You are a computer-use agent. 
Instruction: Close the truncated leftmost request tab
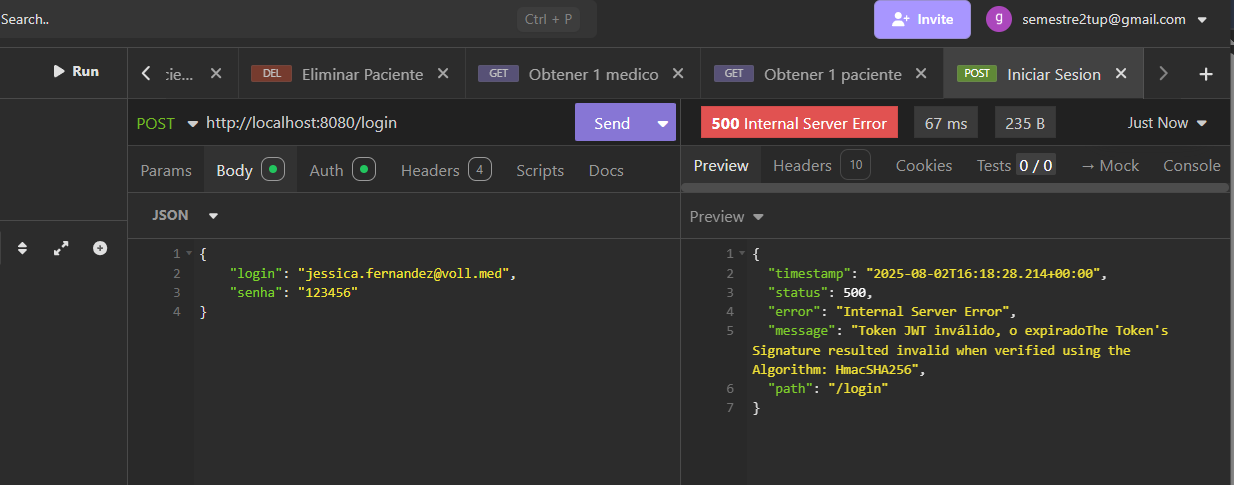coord(216,74)
